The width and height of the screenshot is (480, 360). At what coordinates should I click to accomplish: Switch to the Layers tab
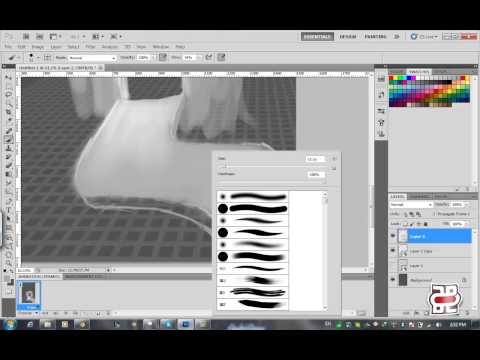point(397,196)
